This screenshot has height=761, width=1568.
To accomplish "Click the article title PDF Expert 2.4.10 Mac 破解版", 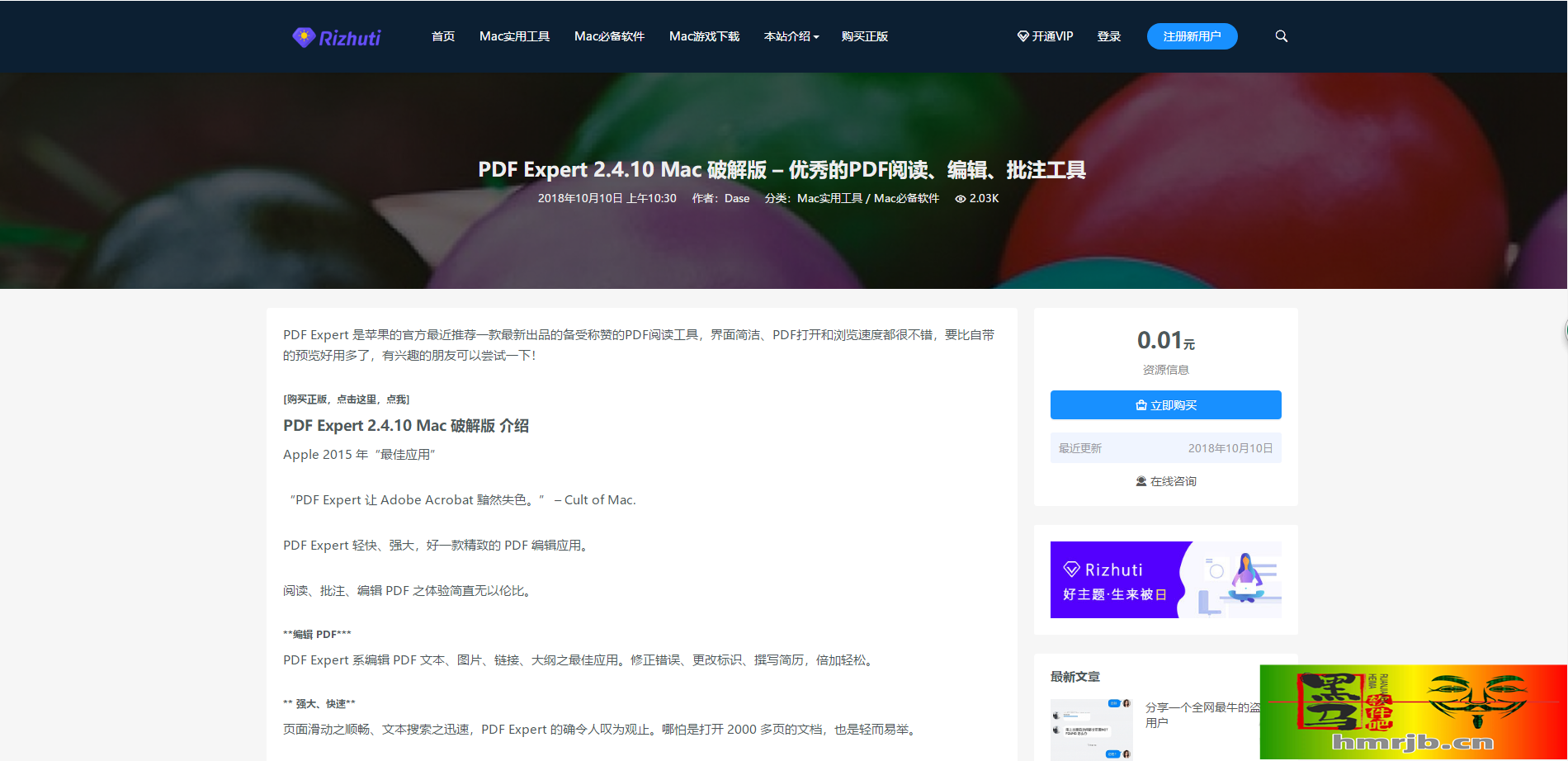I will pyautogui.click(x=782, y=170).
